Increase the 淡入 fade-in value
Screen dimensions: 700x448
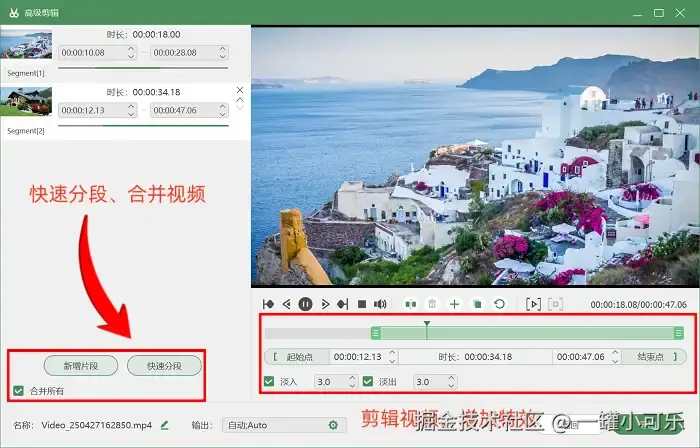tap(352, 378)
